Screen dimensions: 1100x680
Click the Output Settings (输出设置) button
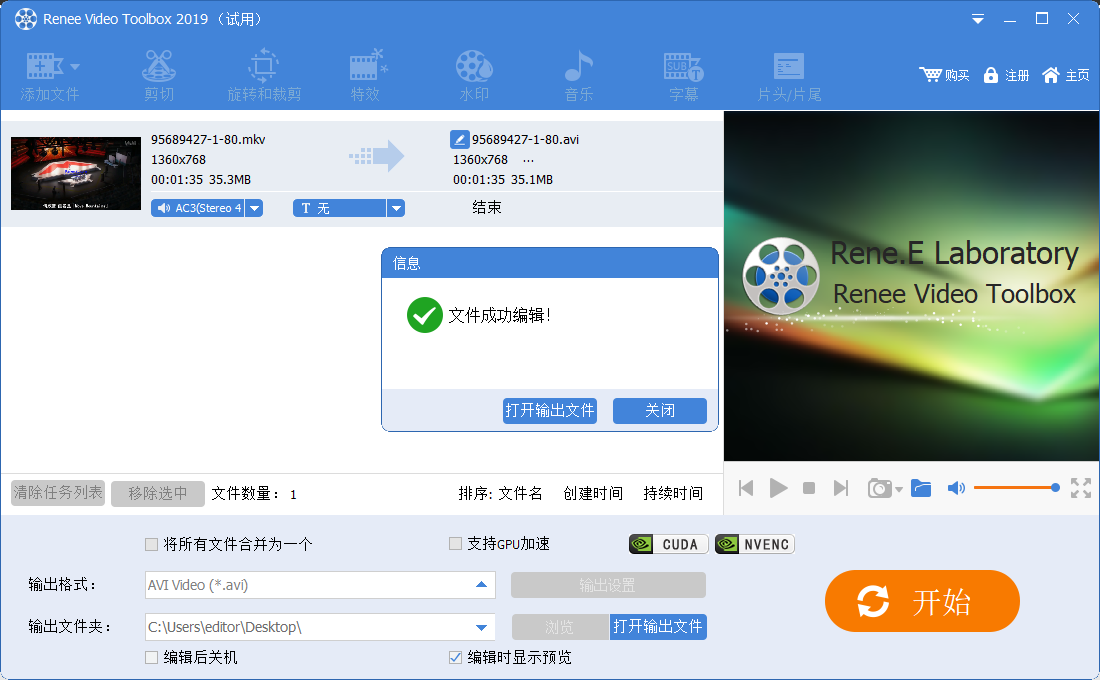point(608,585)
